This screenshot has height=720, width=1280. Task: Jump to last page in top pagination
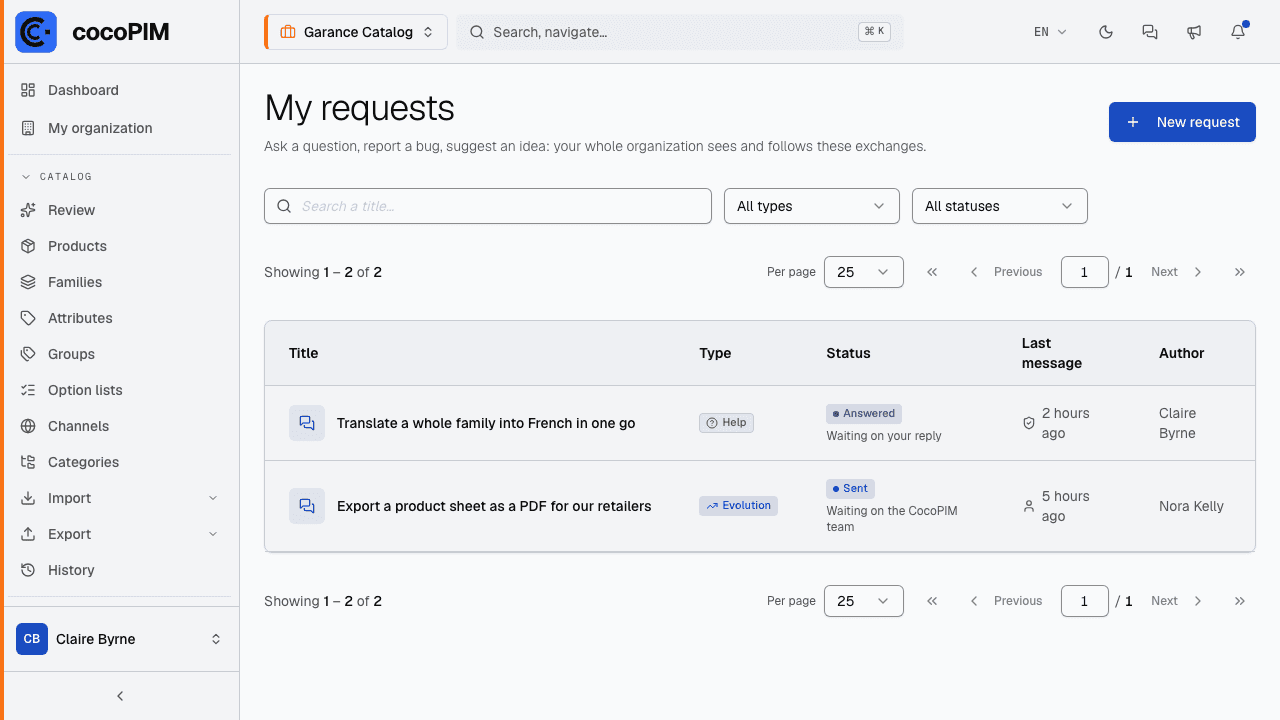1240,272
